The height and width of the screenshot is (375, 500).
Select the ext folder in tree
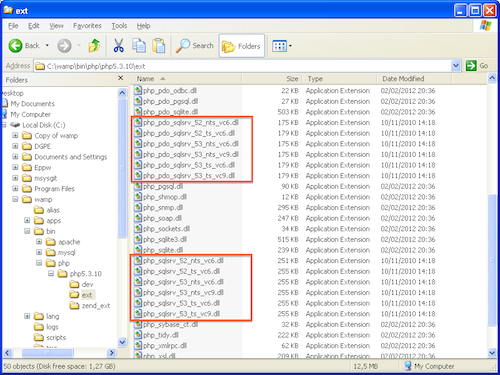[87, 295]
